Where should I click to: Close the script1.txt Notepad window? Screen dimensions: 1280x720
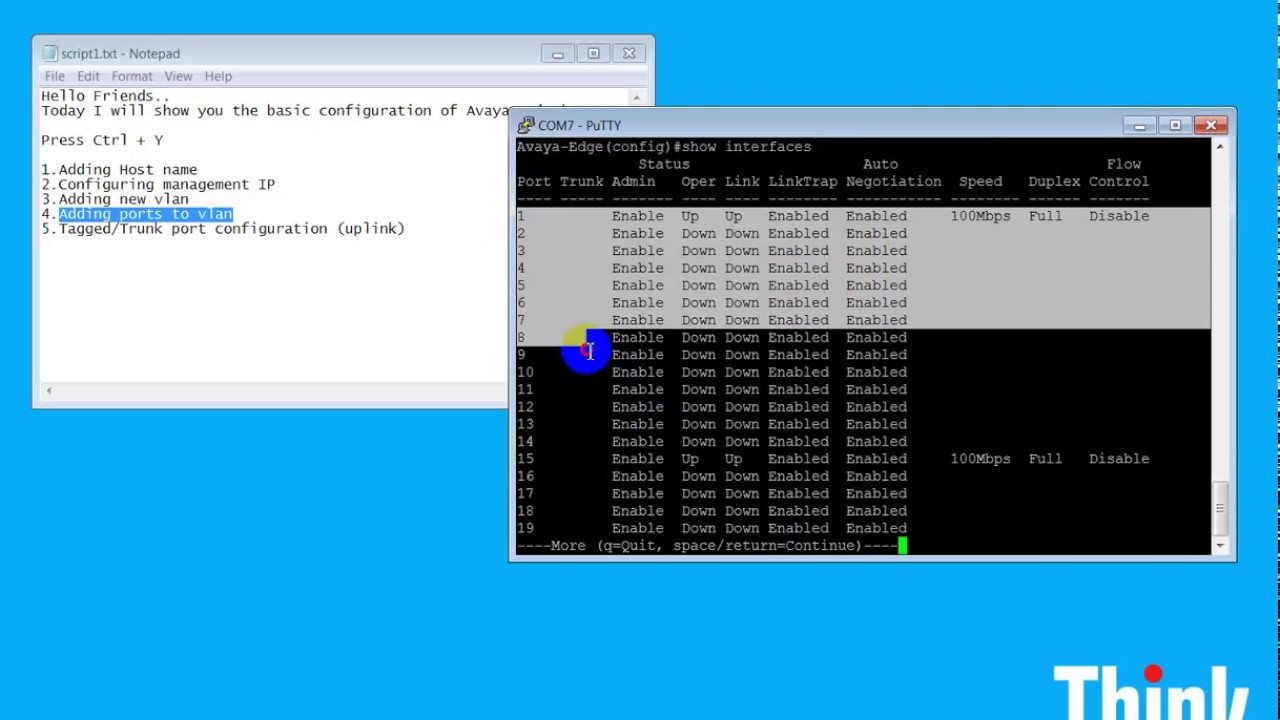[629, 54]
